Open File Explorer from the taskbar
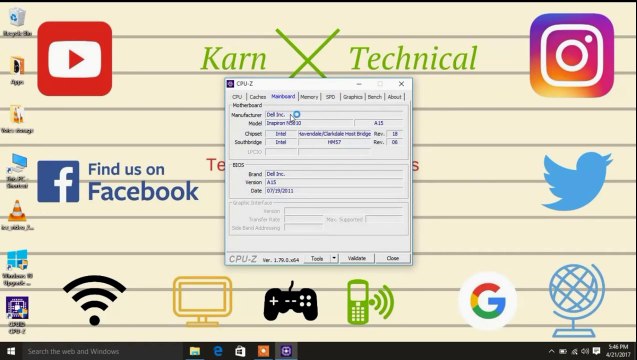The image size is (637, 360). (x=195, y=351)
